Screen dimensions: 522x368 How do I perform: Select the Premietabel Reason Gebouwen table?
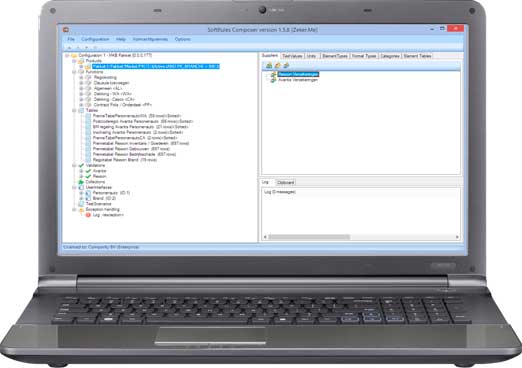pyautogui.click(x=131, y=149)
